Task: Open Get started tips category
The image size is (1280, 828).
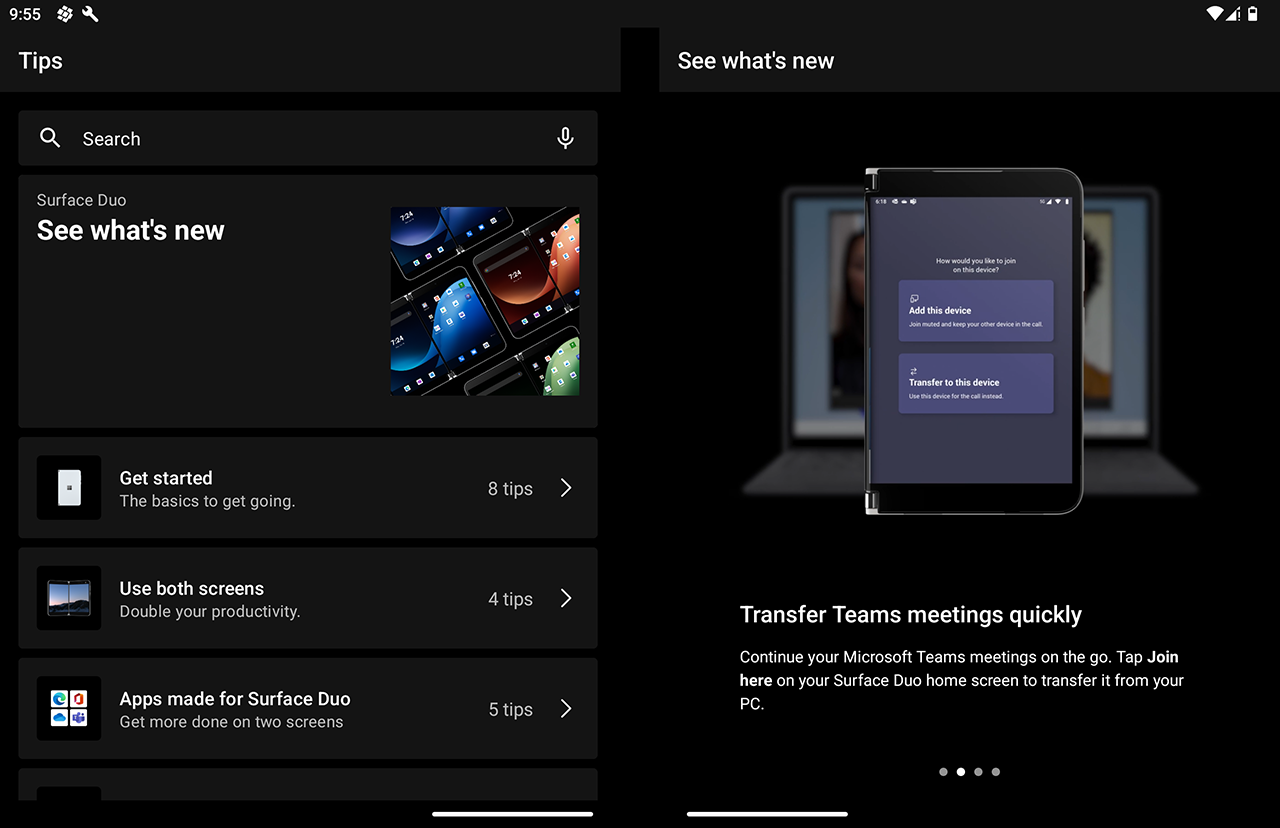Action: coord(308,488)
